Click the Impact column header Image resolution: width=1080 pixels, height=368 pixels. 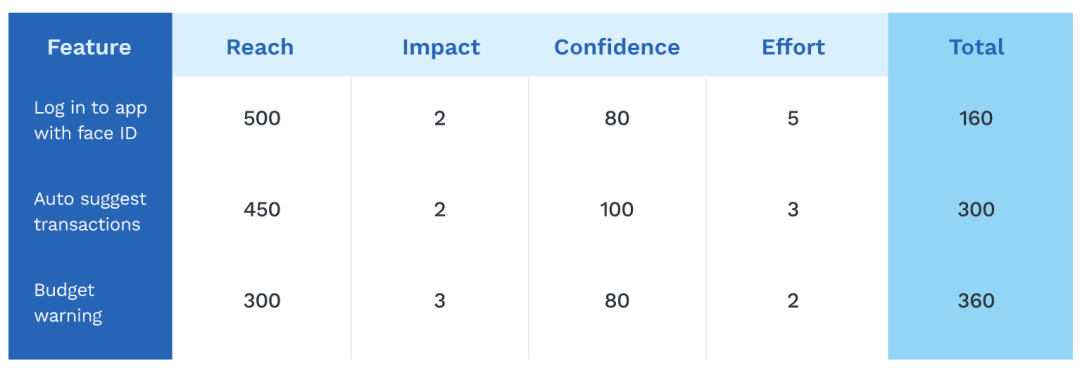click(441, 48)
